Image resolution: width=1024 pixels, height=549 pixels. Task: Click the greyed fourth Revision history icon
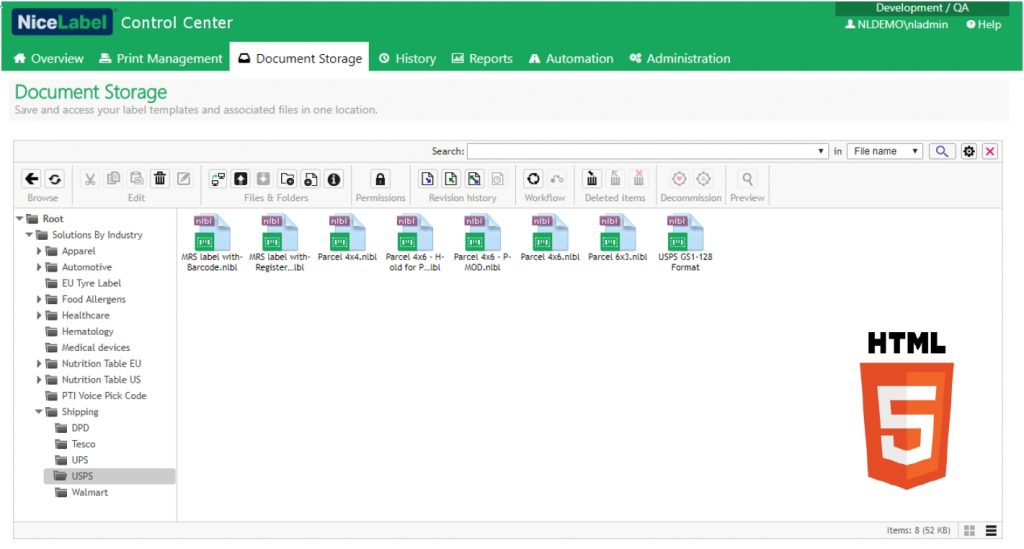pyautogui.click(x=498, y=179)
